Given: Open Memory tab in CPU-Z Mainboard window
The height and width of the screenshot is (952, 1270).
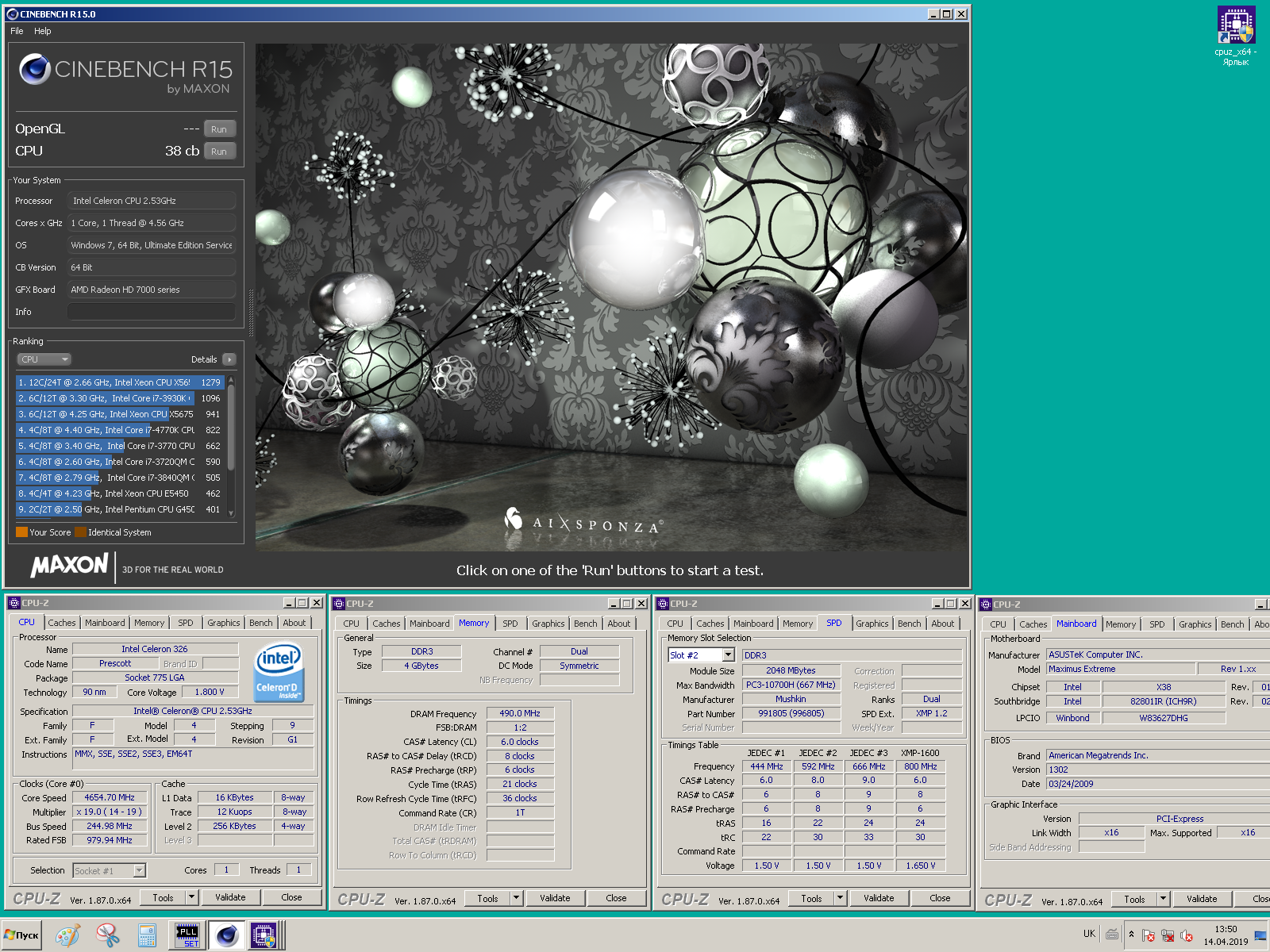Looking at the screenshot, I should [x=1121, y=624].
